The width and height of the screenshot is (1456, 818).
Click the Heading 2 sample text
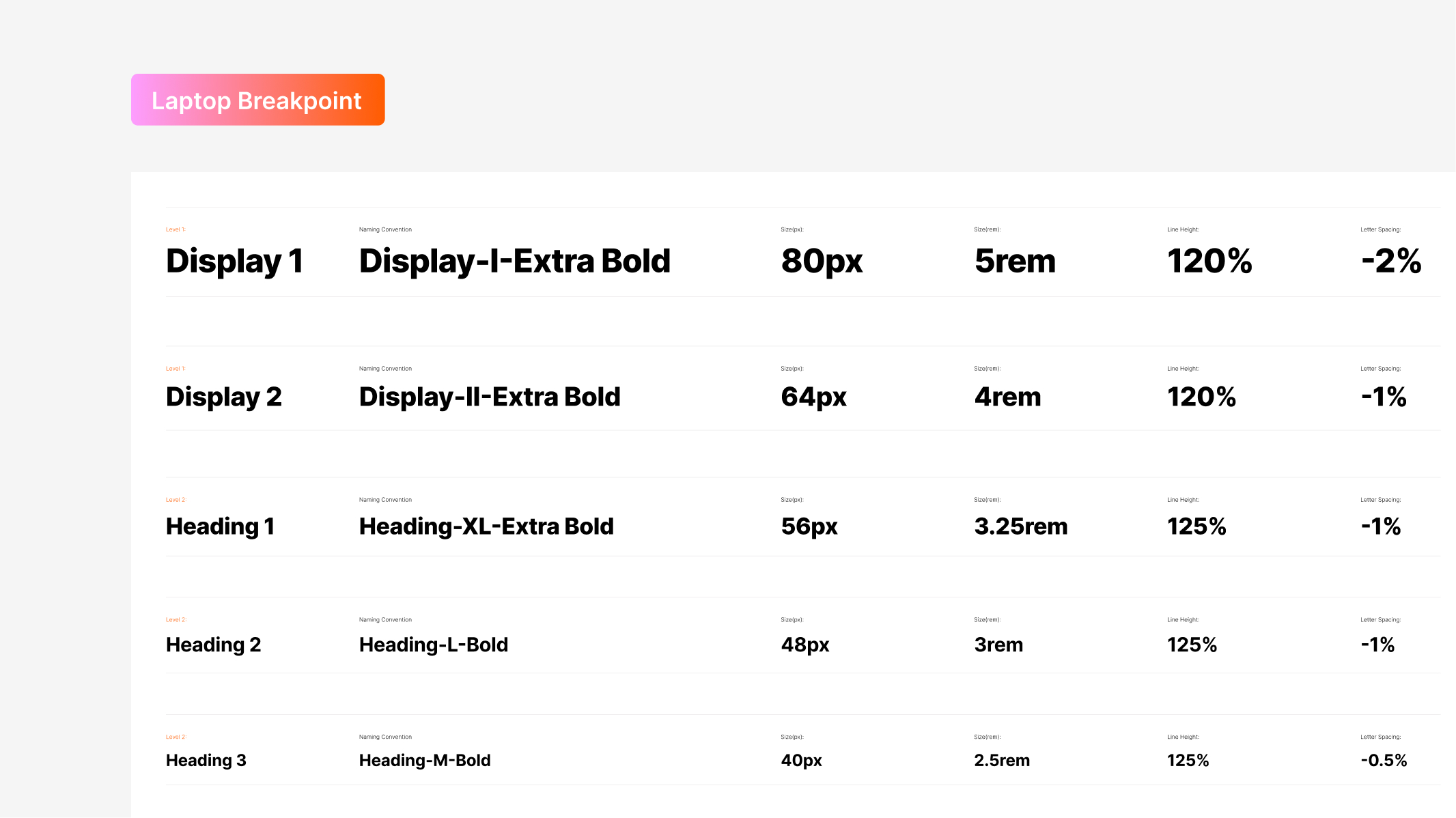tap(213, 645)
